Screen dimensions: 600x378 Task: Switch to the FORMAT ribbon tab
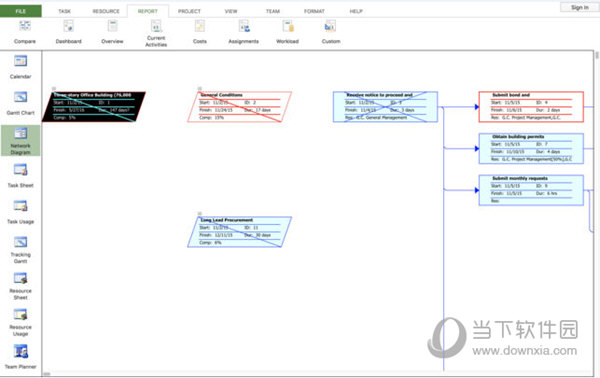pos(314,11)
